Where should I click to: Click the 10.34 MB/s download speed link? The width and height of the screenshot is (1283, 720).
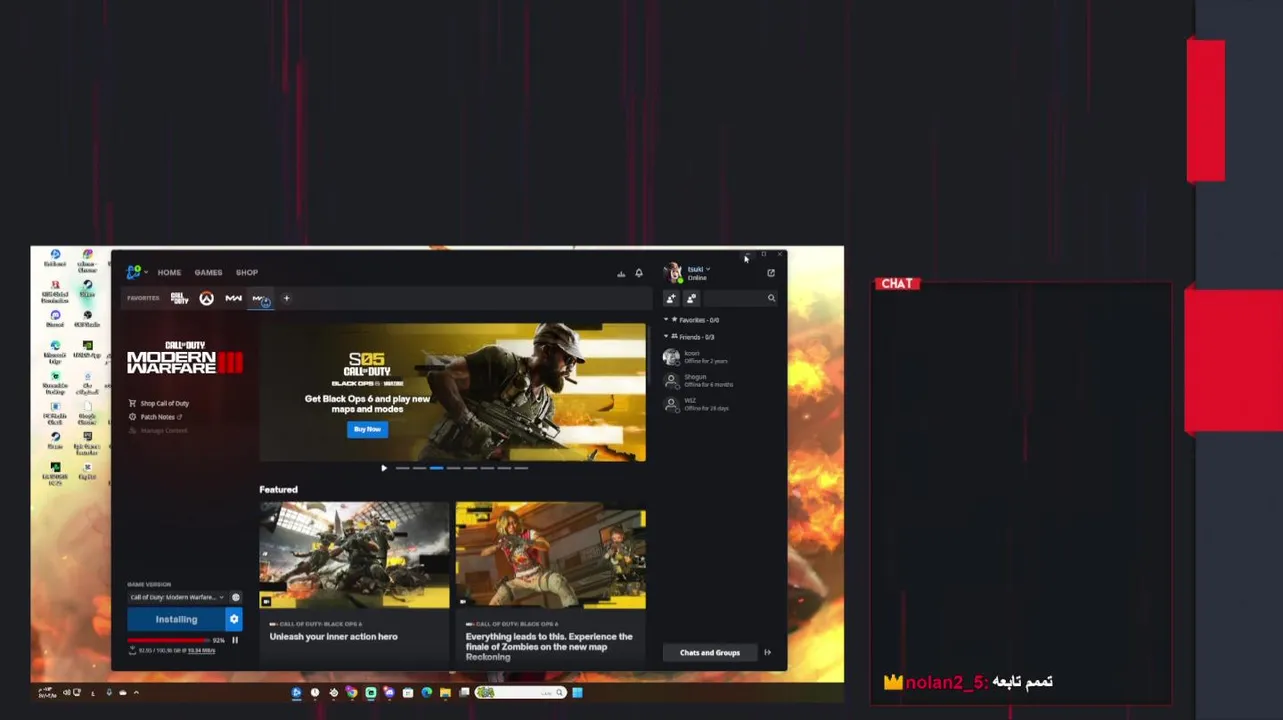(x=201, y=651)
